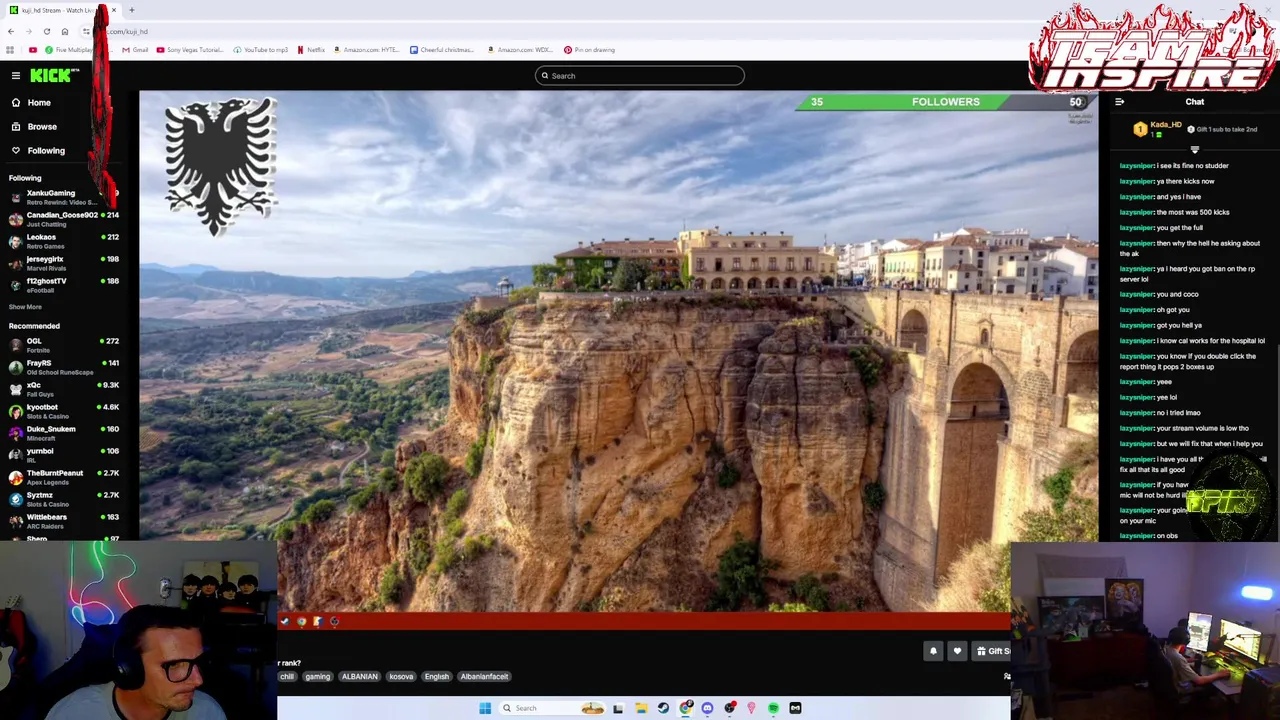Open Steam from taskbar

(x=663, y=708)
